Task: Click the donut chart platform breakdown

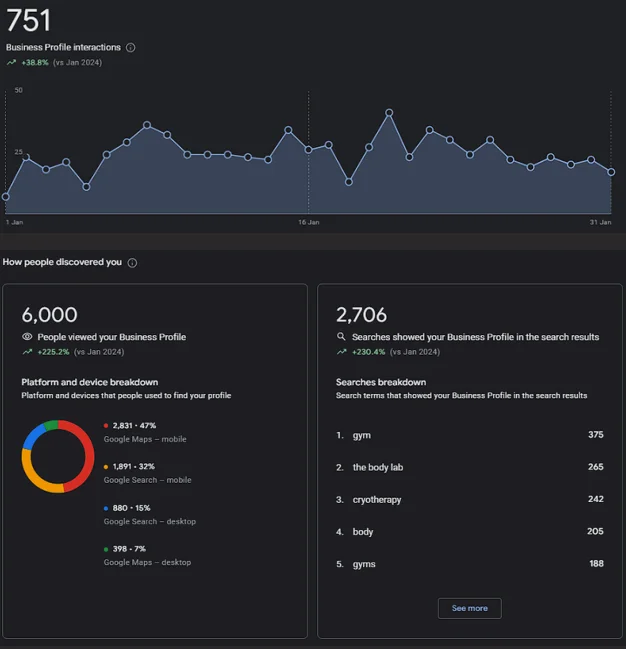Action: click(x=58, y=456)
